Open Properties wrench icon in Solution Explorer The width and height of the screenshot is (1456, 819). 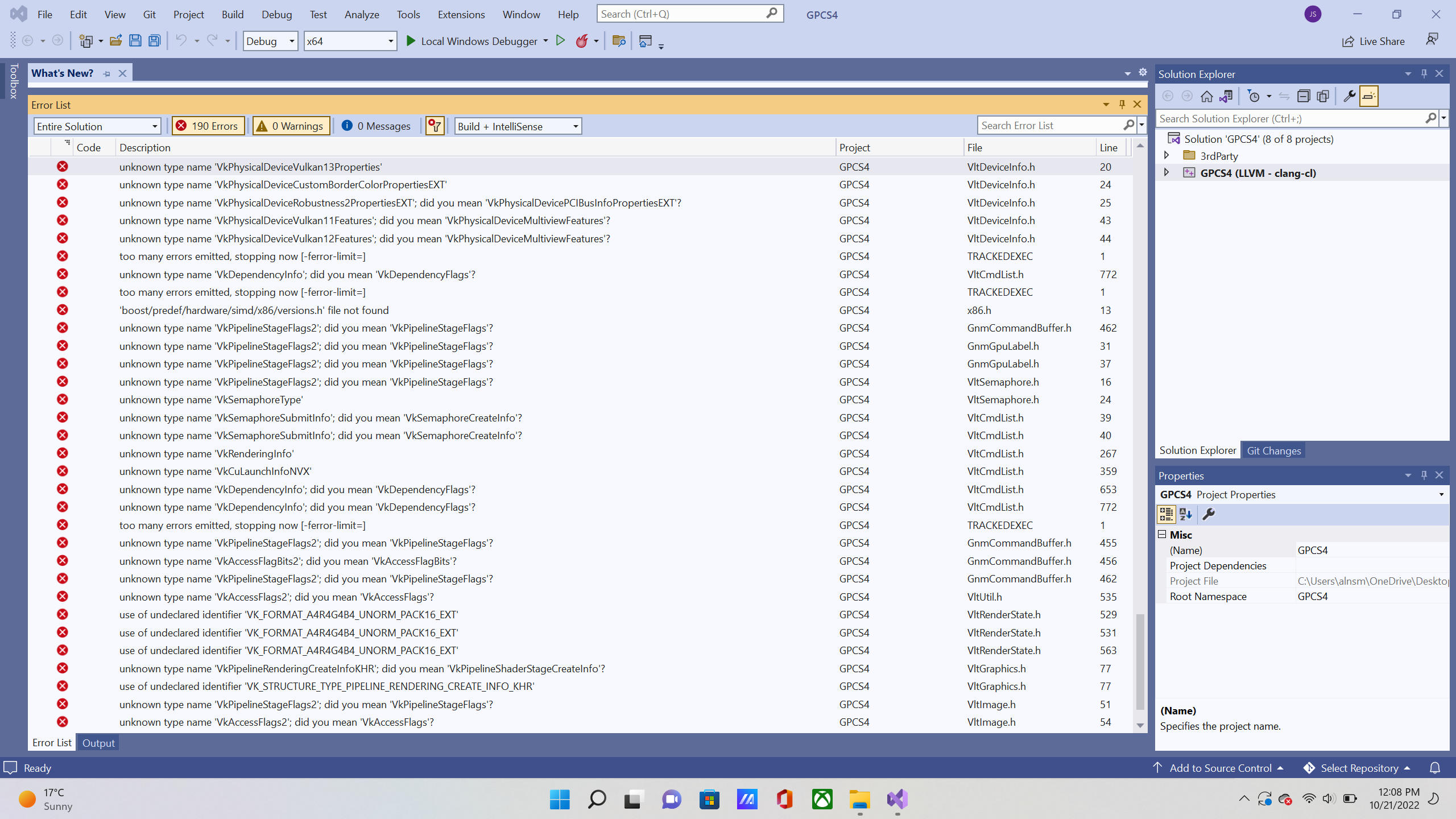pos(1349,96)
